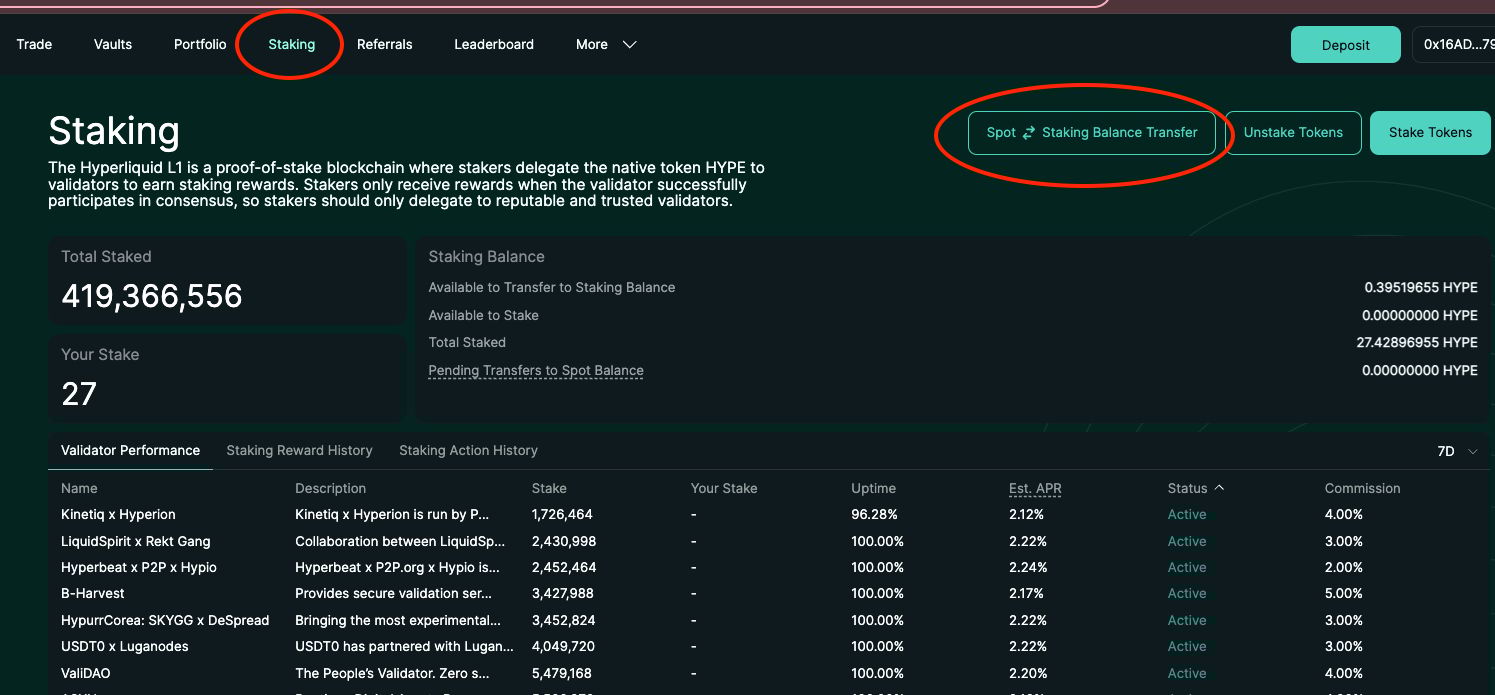Screen dimensions: 1495x695
Task: Click the 3,427,988 stake value
Action: (x=565, y=593)
